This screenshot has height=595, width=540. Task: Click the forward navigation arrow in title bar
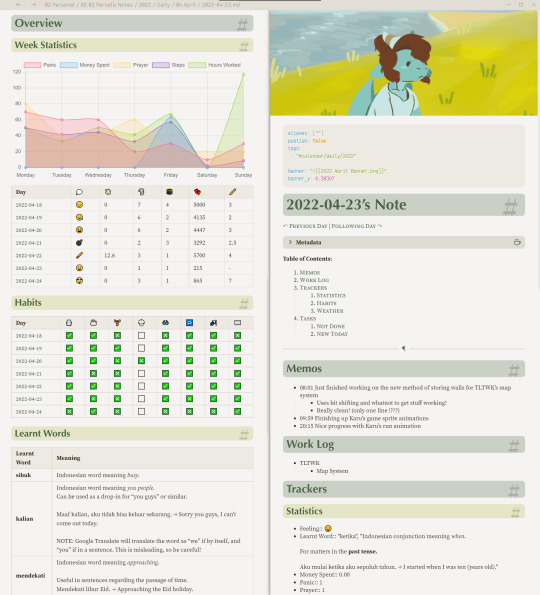[34, 5]
